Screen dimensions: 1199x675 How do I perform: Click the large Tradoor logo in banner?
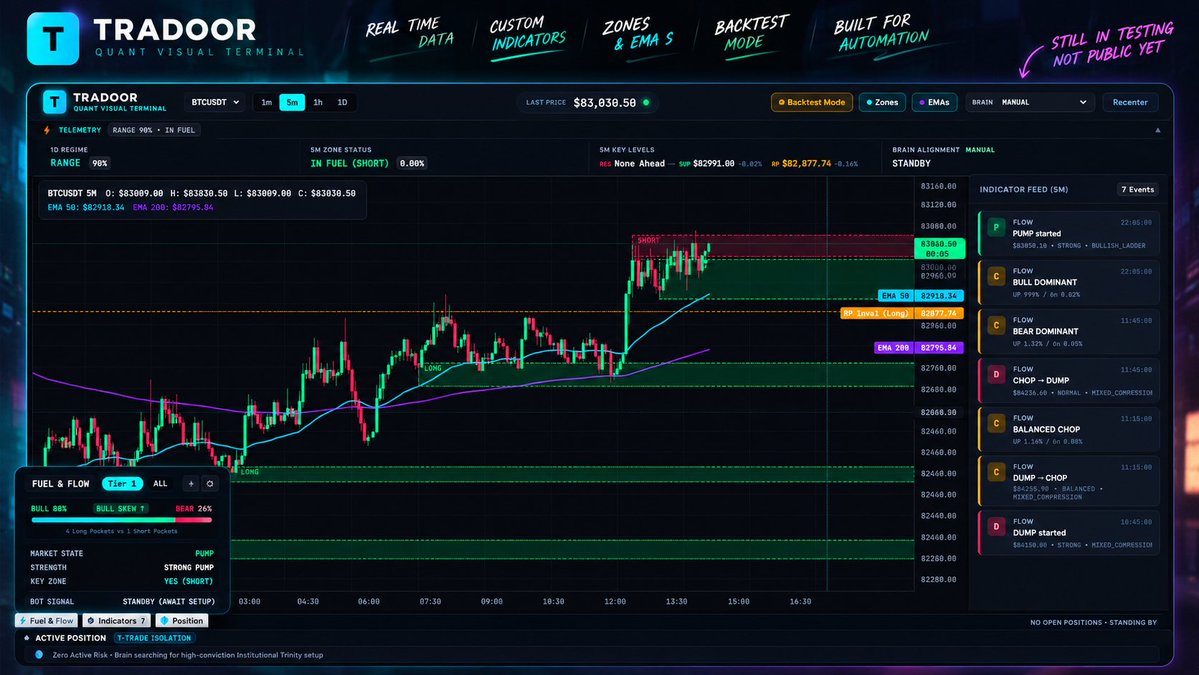[x=53, y=39]
